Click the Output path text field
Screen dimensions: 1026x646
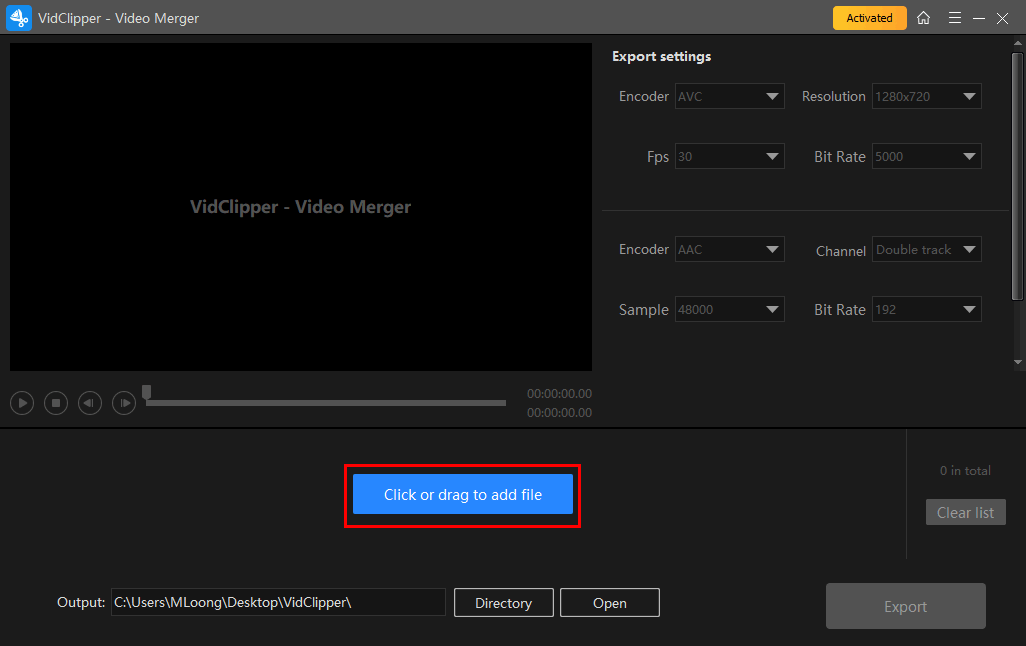(x=278, y=603)
